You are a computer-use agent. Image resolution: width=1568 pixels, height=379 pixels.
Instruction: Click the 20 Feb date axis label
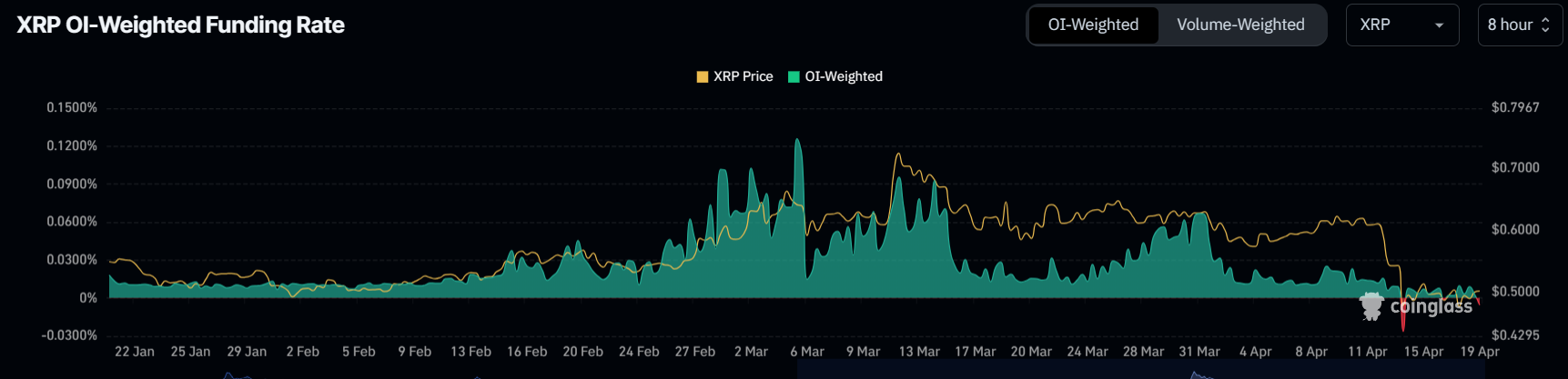coord(582,351)
